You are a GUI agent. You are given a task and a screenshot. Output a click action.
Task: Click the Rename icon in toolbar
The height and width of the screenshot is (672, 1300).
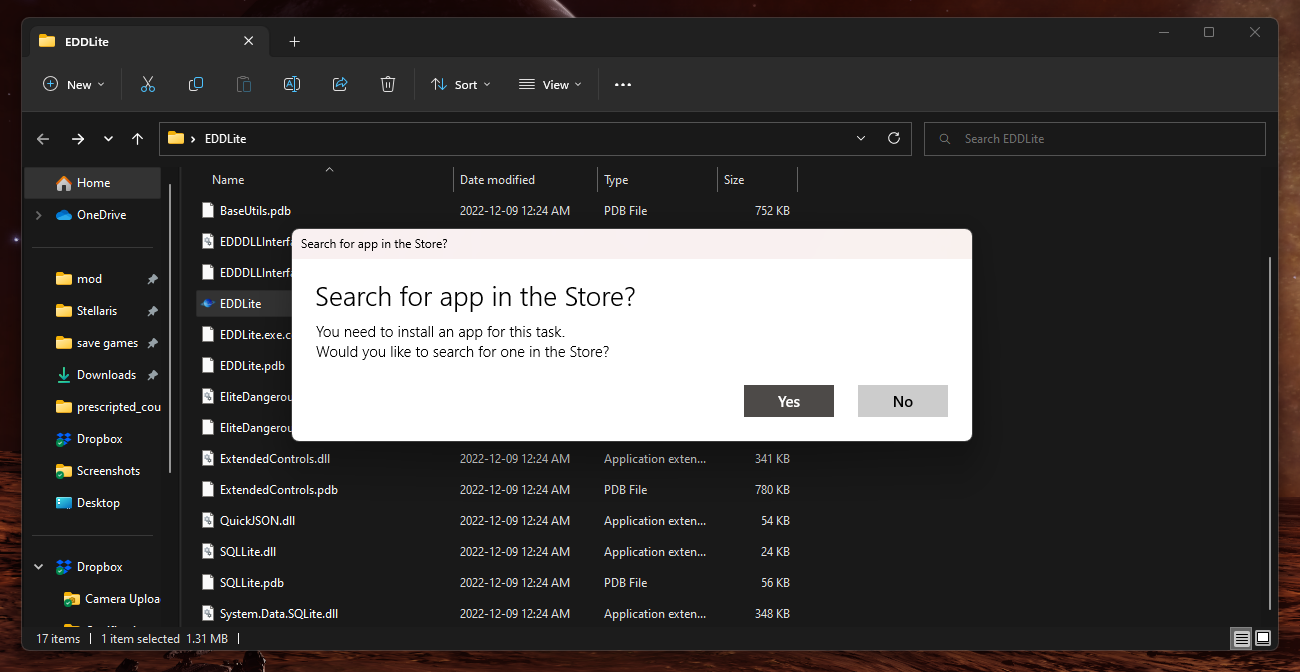tap(292, 85)
